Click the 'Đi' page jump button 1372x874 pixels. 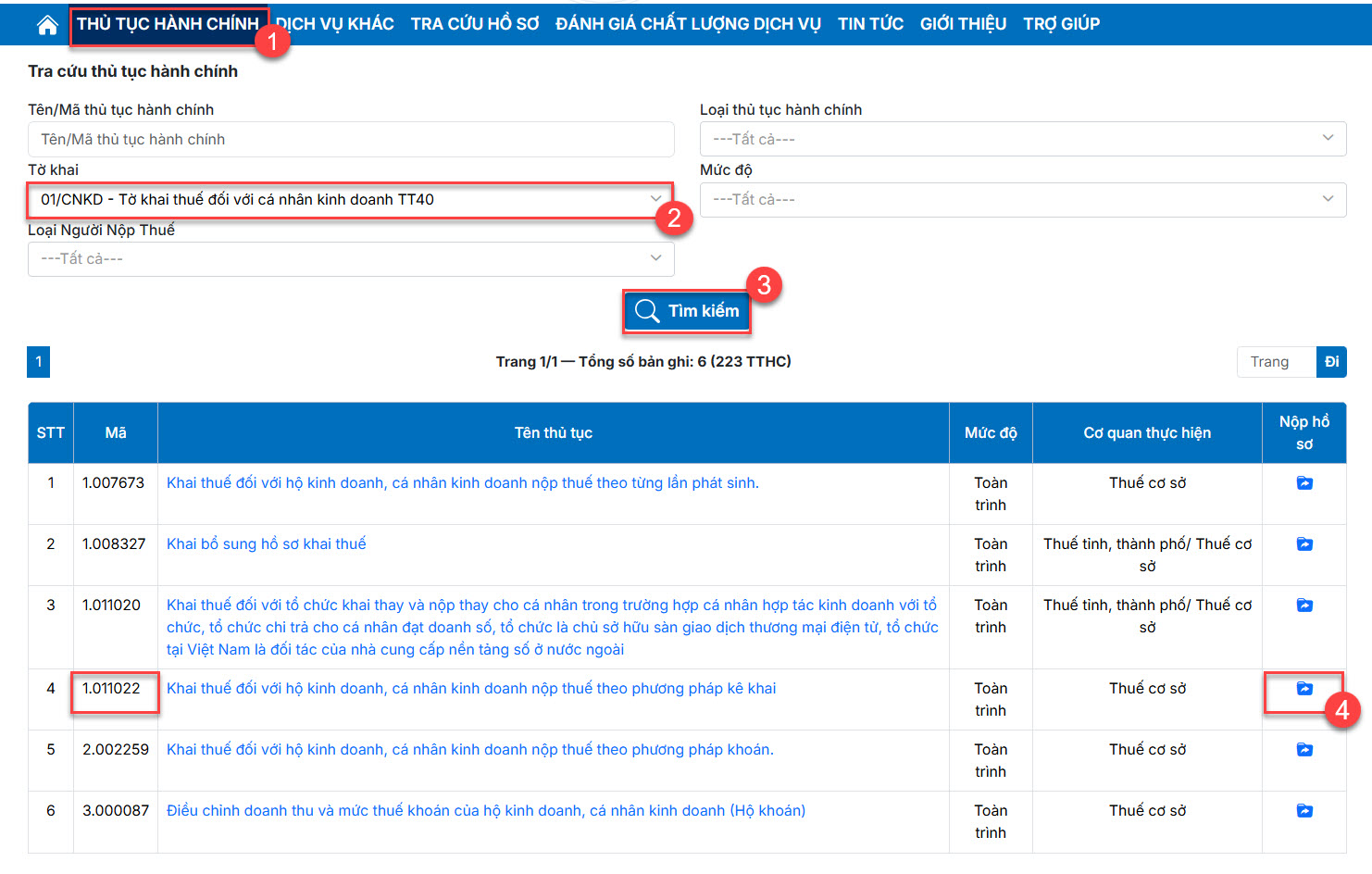click(x=1331, y=362)
